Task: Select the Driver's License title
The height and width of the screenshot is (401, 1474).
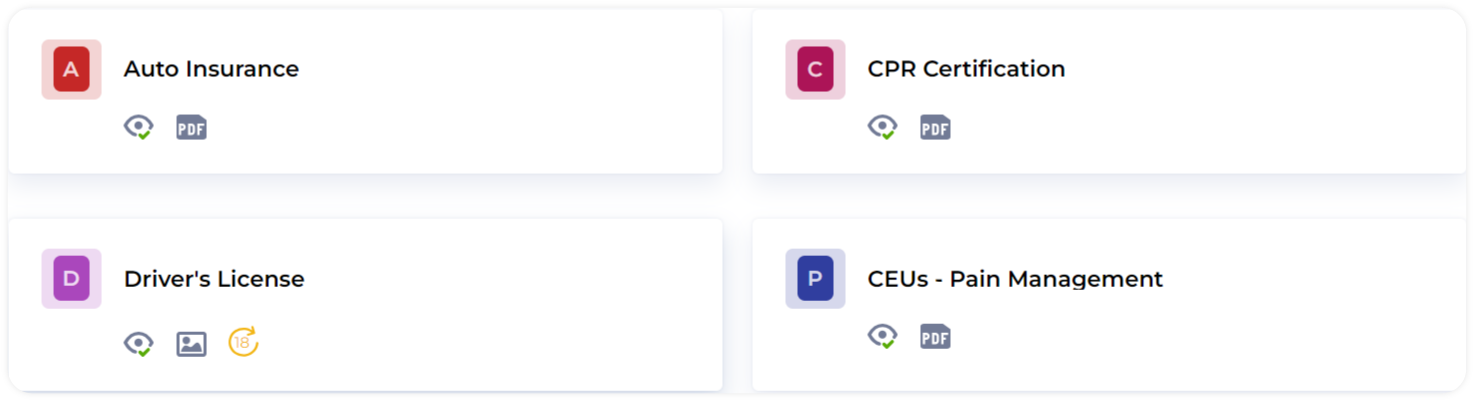Action: 214,279
